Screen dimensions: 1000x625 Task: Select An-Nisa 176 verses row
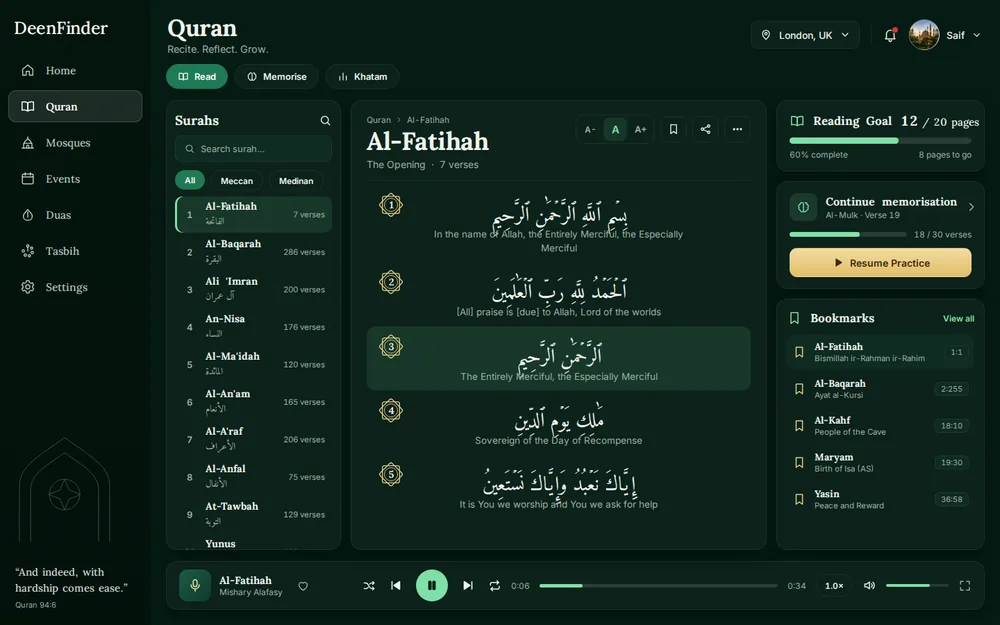tap(253, 327)
